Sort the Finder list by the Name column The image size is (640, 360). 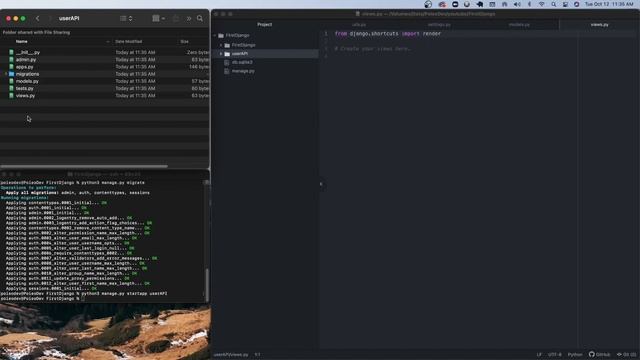click(22, 41)
